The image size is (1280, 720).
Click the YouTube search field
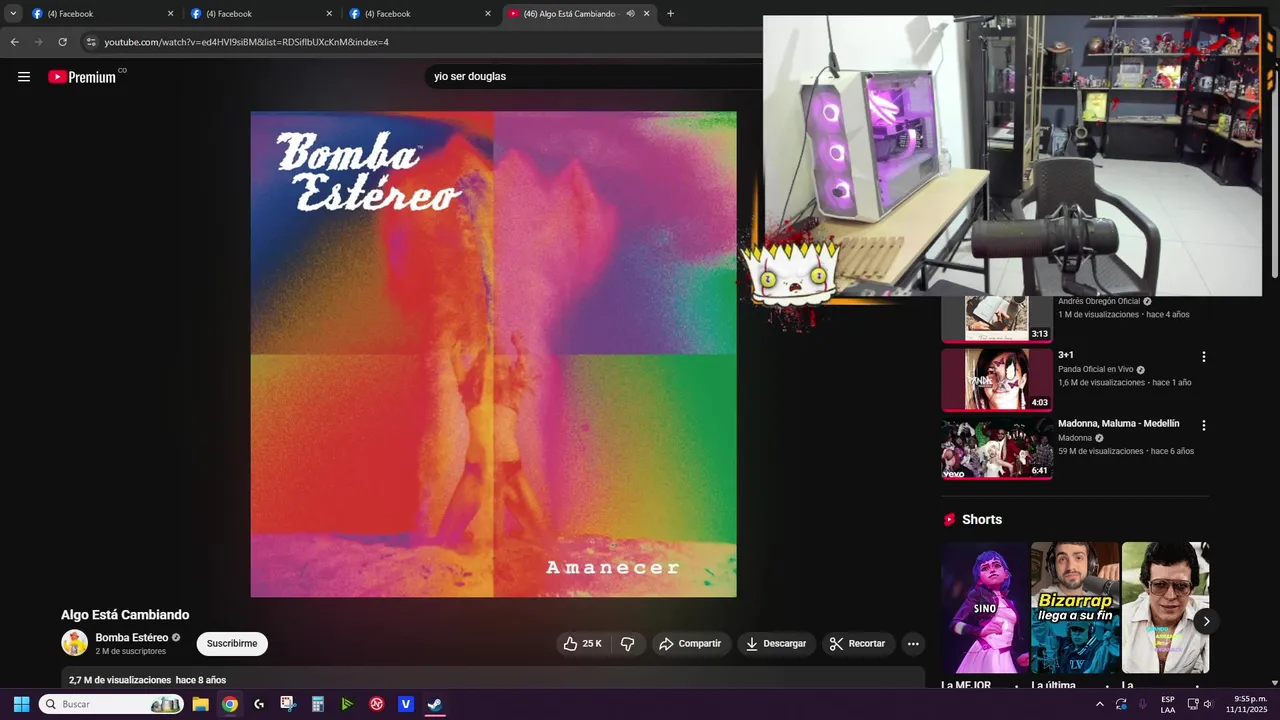point(595,76)
